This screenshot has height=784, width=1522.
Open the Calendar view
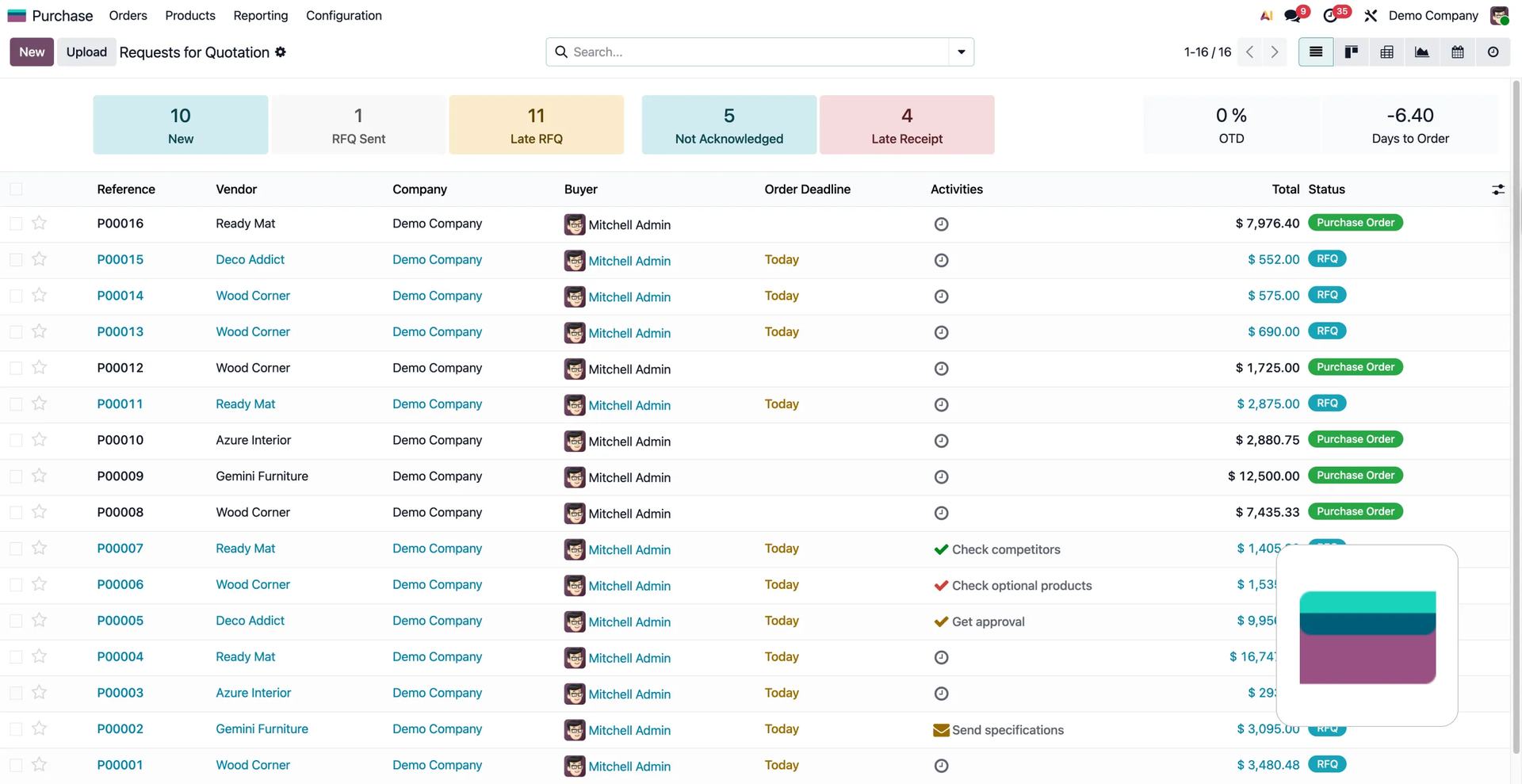point(1457,52)
